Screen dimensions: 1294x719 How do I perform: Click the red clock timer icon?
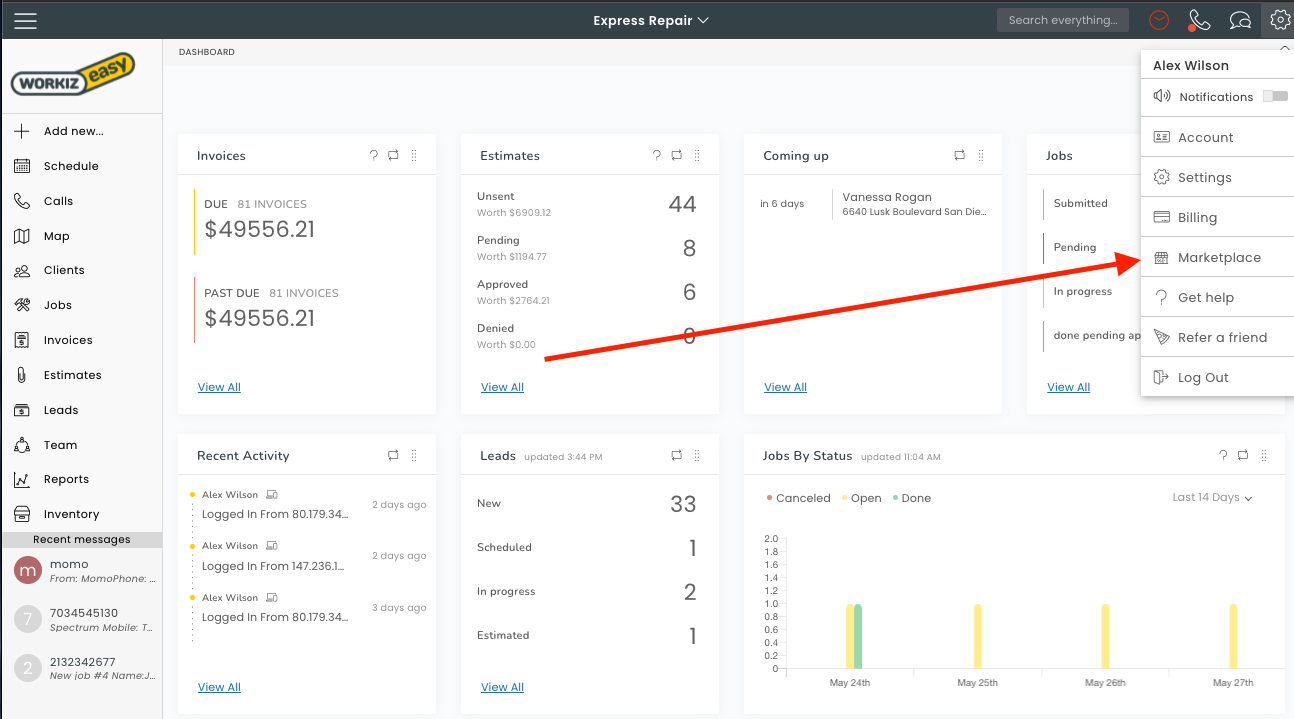pos(1159,20)
